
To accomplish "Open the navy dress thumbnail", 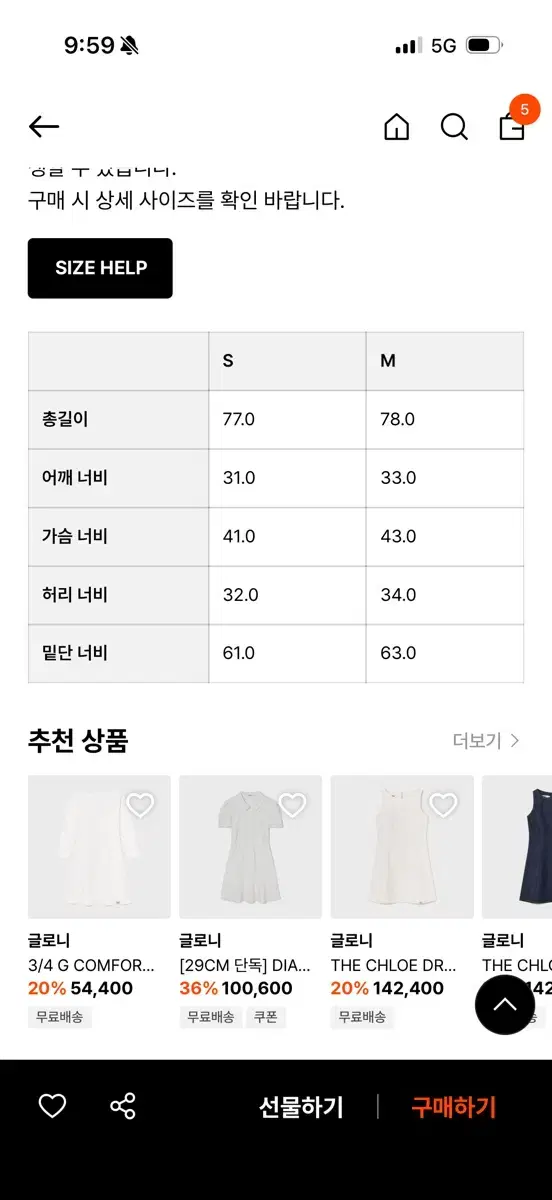I will 517,847.
